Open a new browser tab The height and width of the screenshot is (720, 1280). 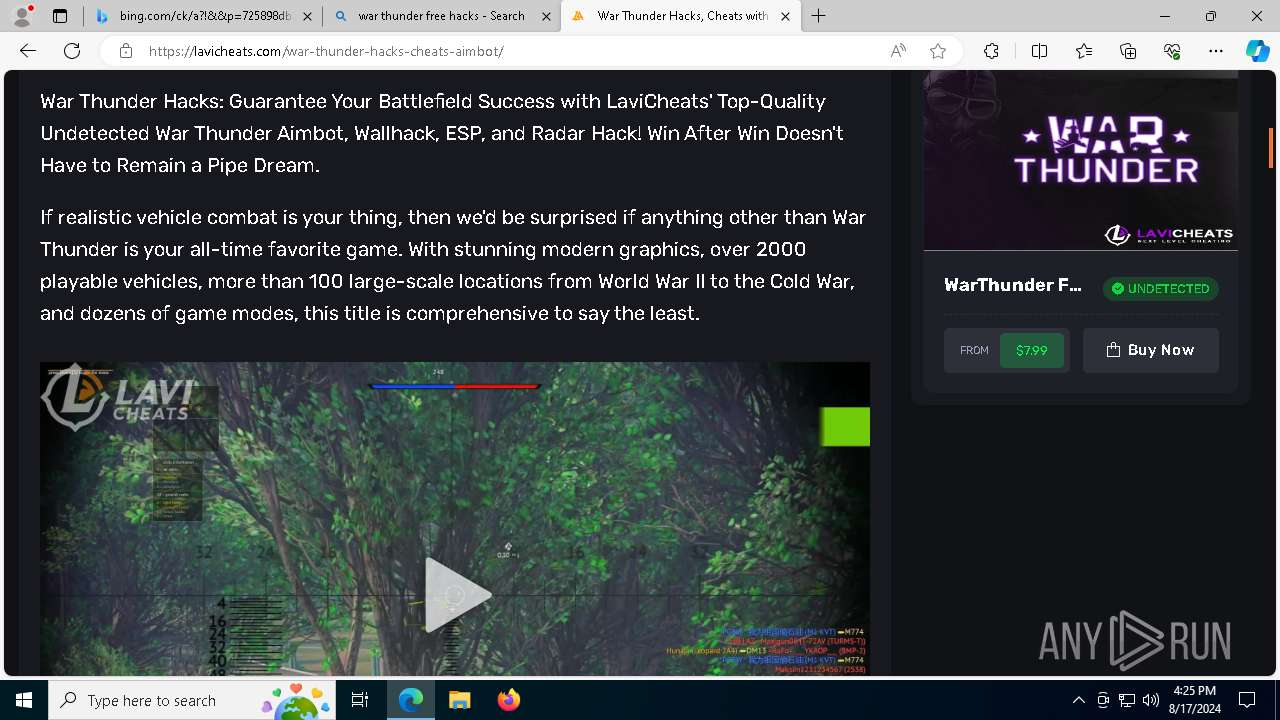(819, 16)
